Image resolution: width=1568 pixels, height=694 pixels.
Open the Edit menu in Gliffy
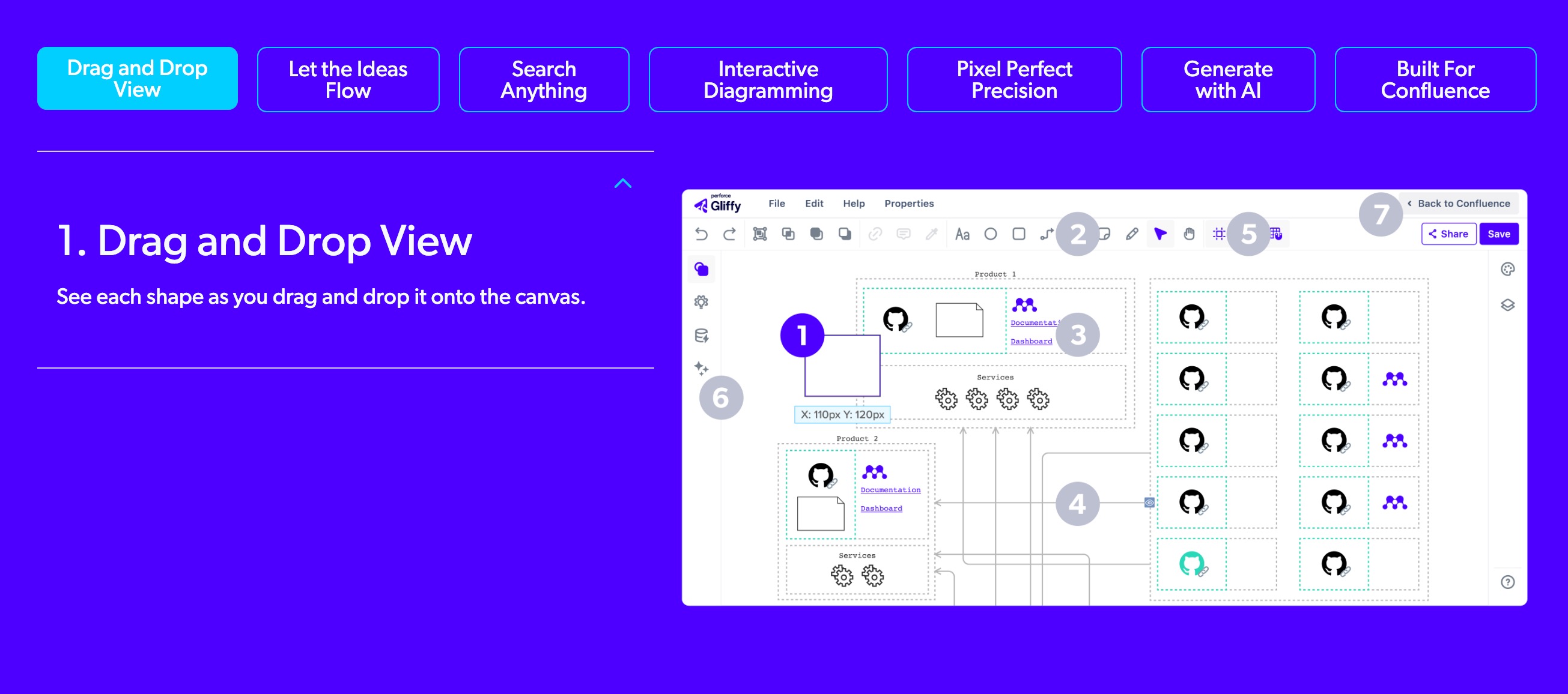(x=814, y=204)
